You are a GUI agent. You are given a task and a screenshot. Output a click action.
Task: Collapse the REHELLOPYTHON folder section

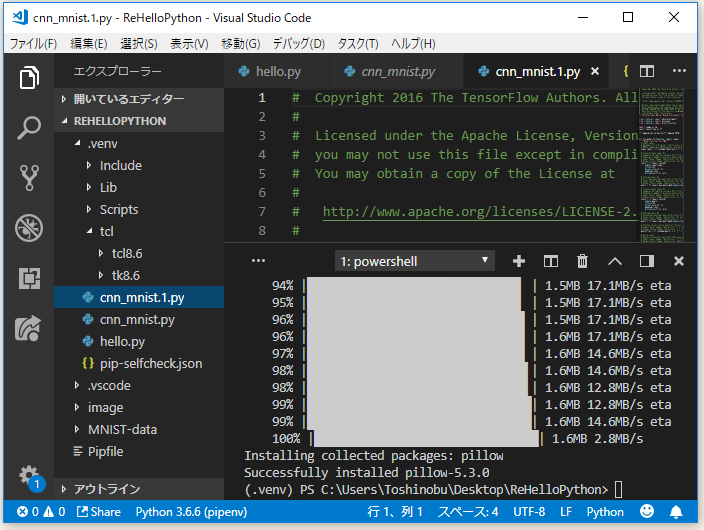point(139,121)
